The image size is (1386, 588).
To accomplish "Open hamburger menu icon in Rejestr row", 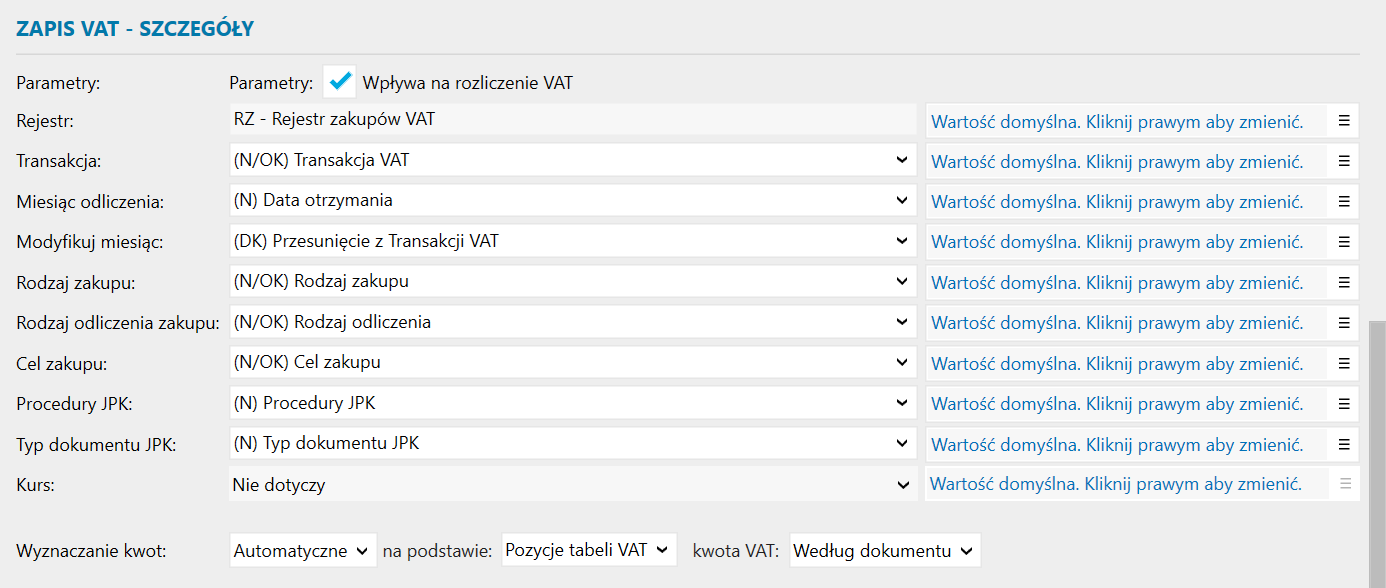I will click(1344, 120).
